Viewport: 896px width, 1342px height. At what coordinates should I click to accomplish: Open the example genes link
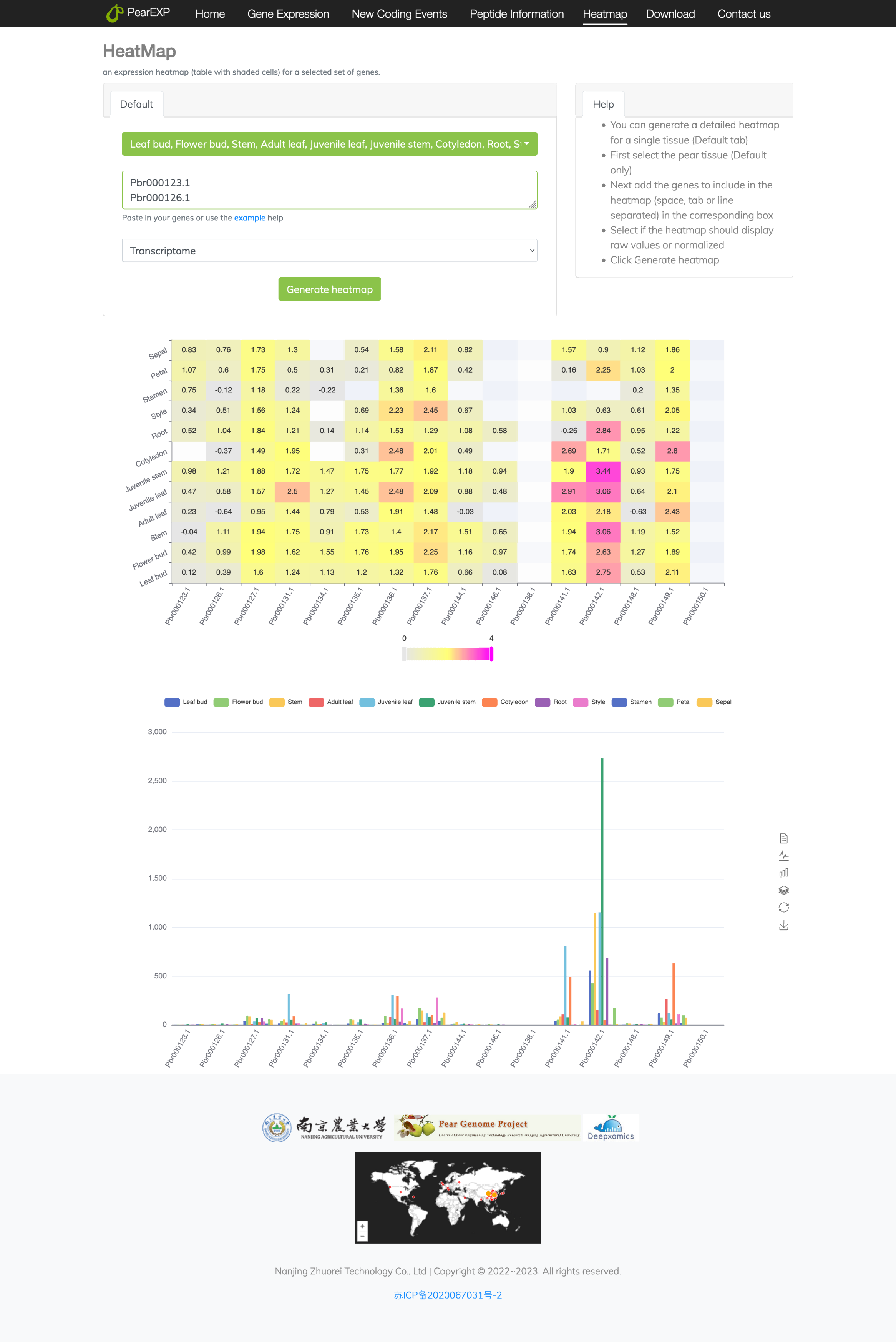pyautogui.click(x=249, y=218)
